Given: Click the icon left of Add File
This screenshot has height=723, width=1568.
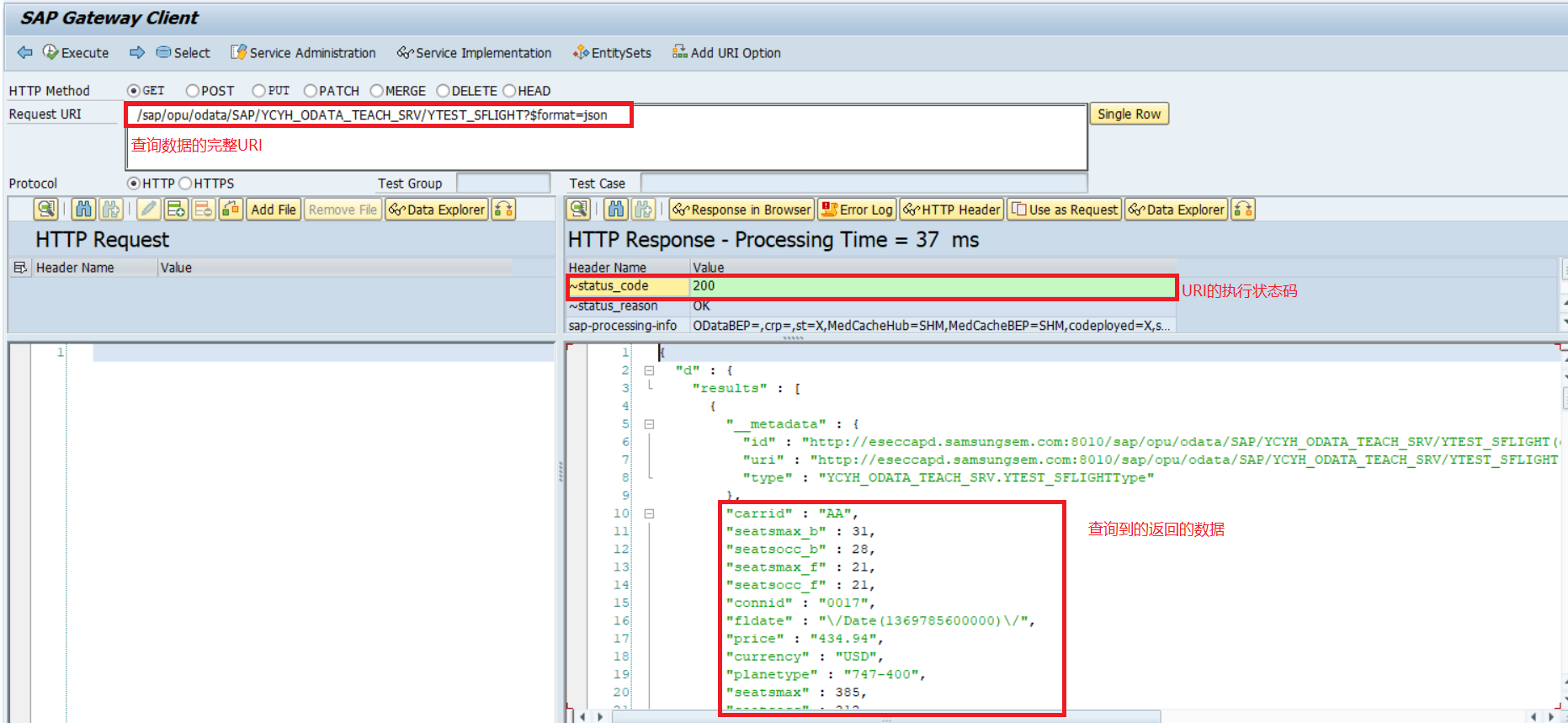Looking at the screenshot, I should [x=231, y=210].
